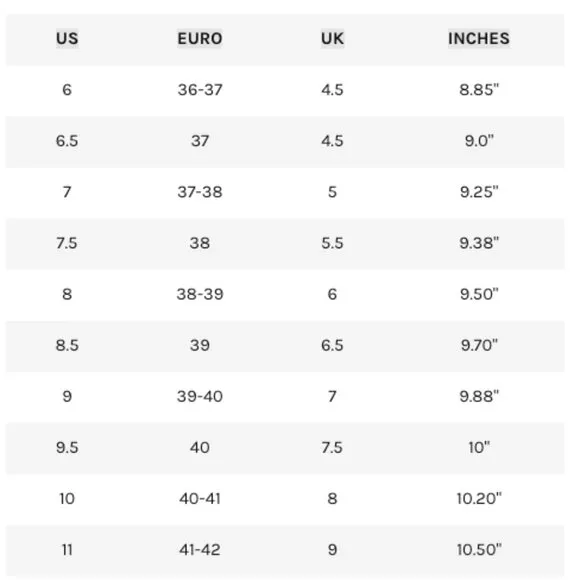Click the 9.0" inches value

[479, 141]
